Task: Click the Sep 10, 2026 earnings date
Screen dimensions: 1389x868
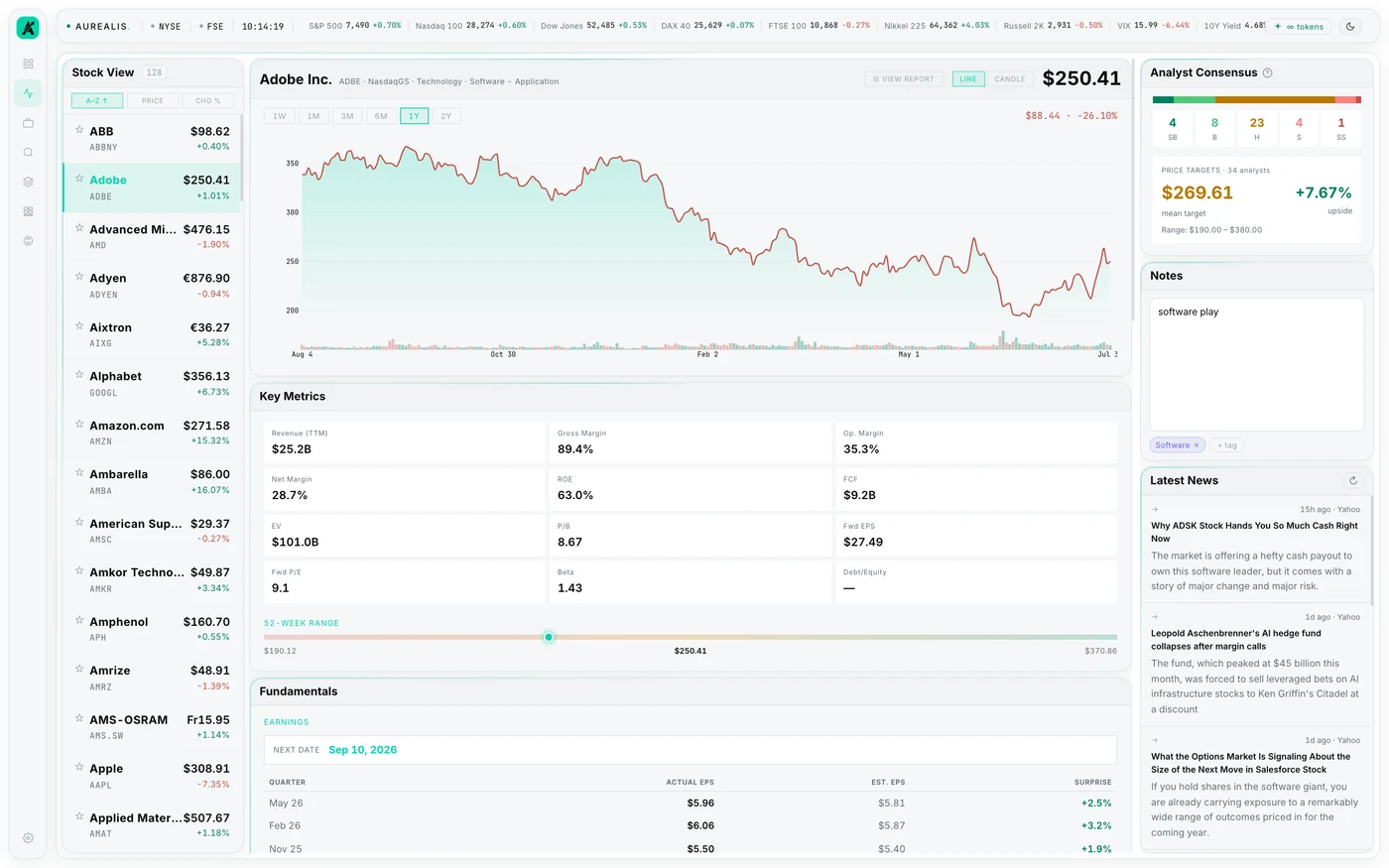Action: click(x=362, y=750)
